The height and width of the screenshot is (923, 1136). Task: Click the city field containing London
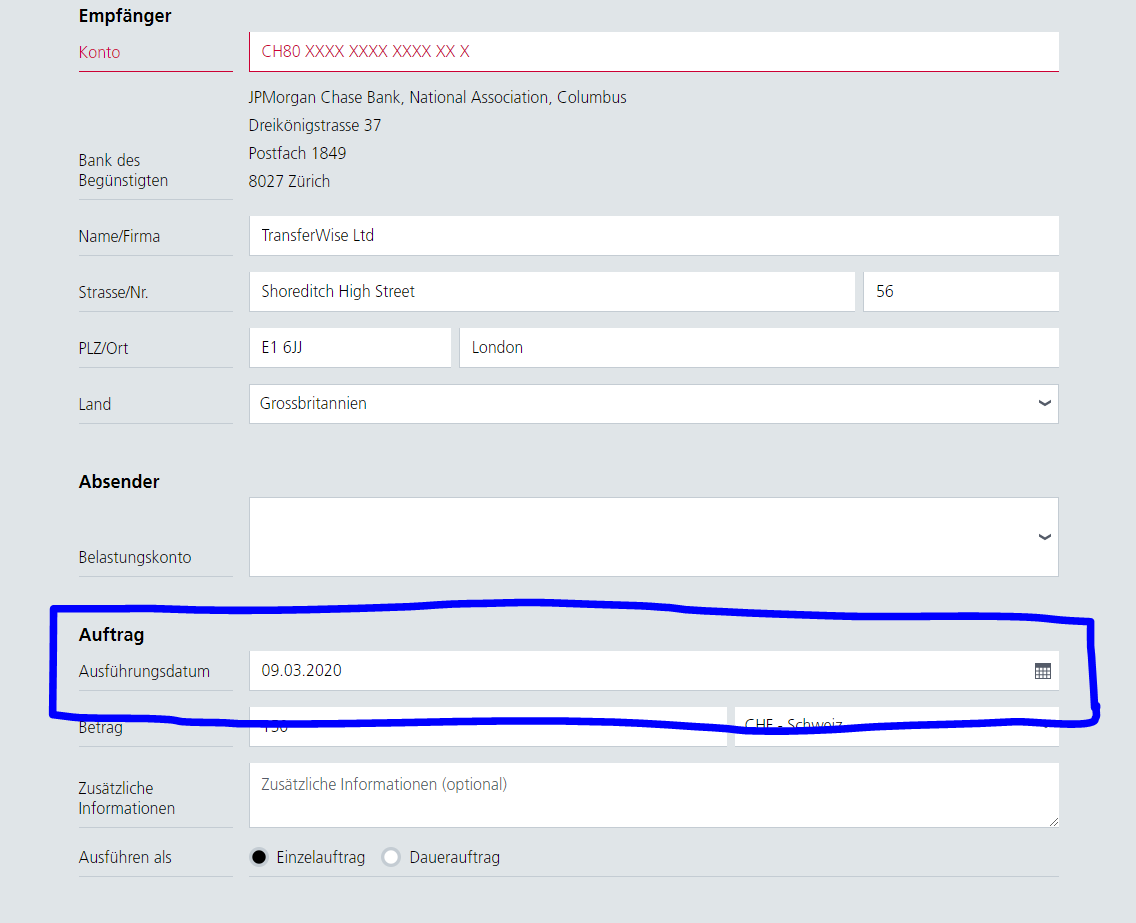point(758,348)
